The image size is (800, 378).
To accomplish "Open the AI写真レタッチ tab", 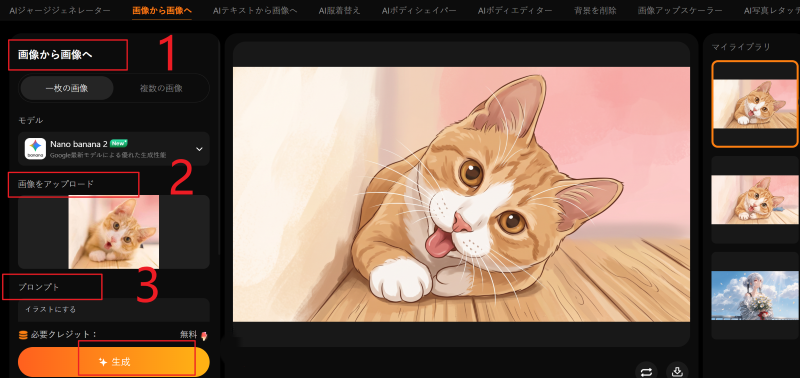I will click(x=771, y=10).
